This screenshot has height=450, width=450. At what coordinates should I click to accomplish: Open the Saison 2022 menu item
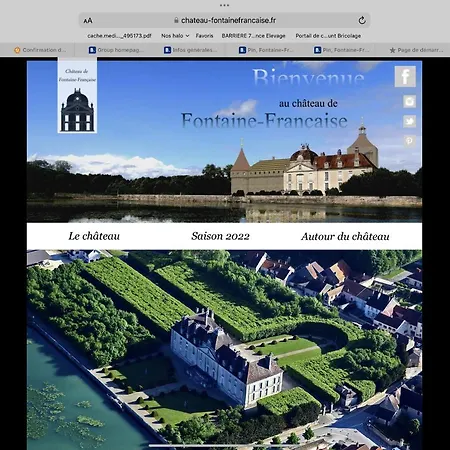click(220, 236)
